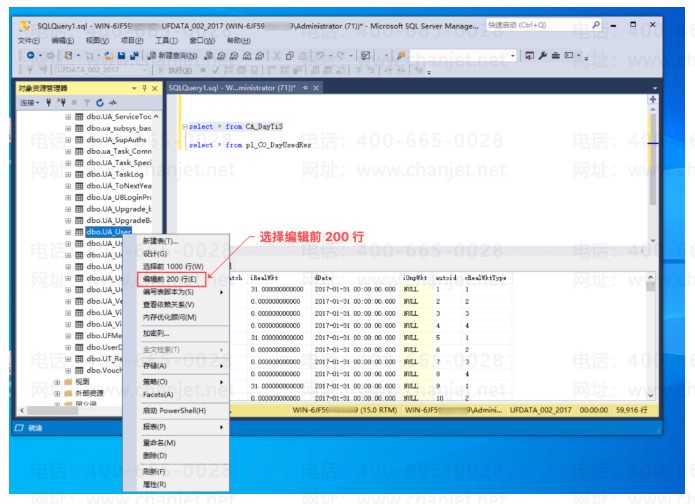Open the 窗口(W) menu
695x504 pixels.
202,40
